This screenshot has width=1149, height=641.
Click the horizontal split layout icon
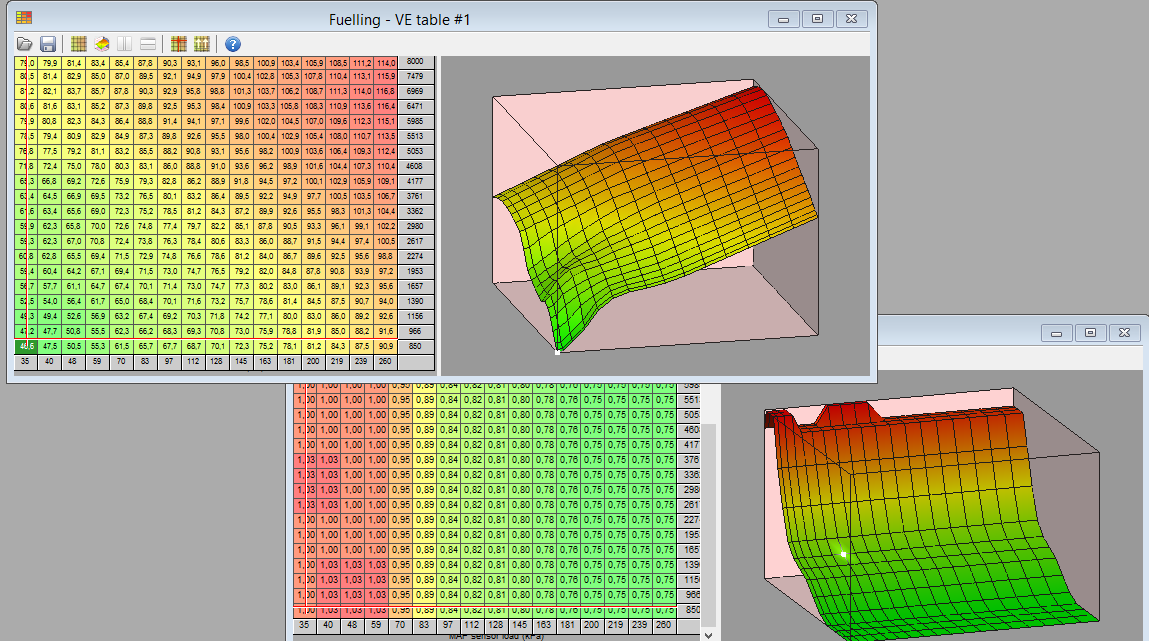click(147, 44)
